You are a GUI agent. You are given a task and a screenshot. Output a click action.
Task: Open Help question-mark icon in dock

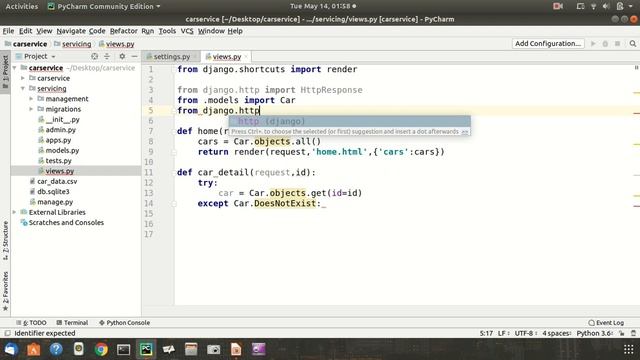click(56, 349)
